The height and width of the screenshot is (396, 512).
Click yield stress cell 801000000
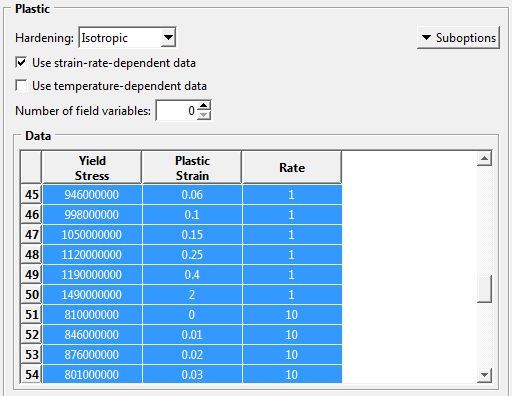click(x=92, y=374)
